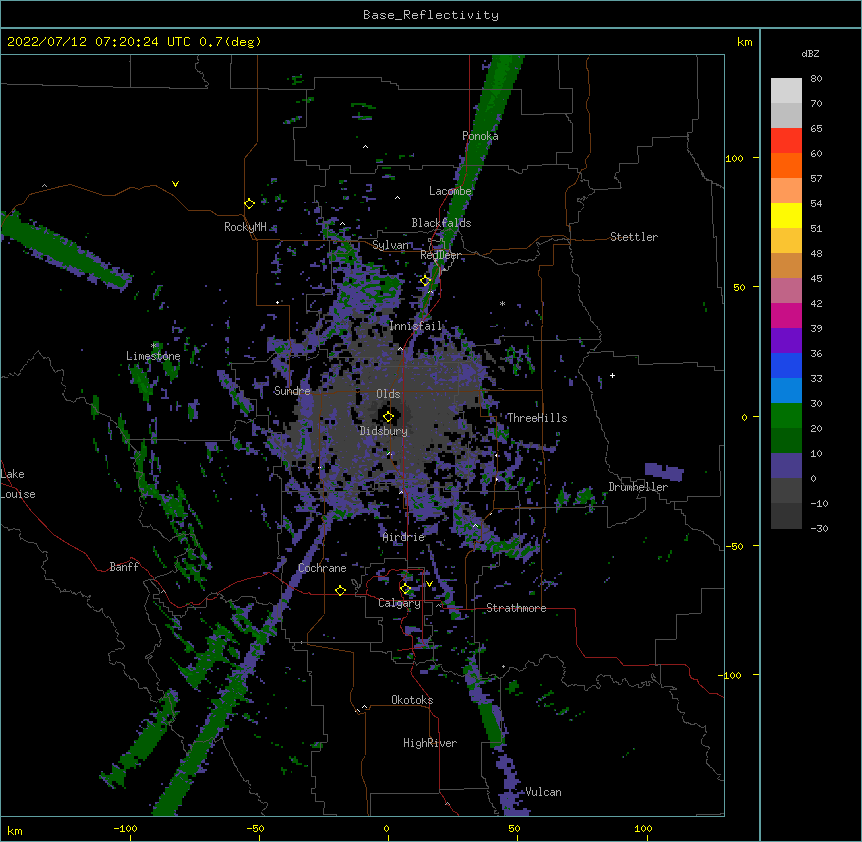Select the white 80–70 dBZ legend swatch
This screenshot has height=842, width=862.
[786, 91]
